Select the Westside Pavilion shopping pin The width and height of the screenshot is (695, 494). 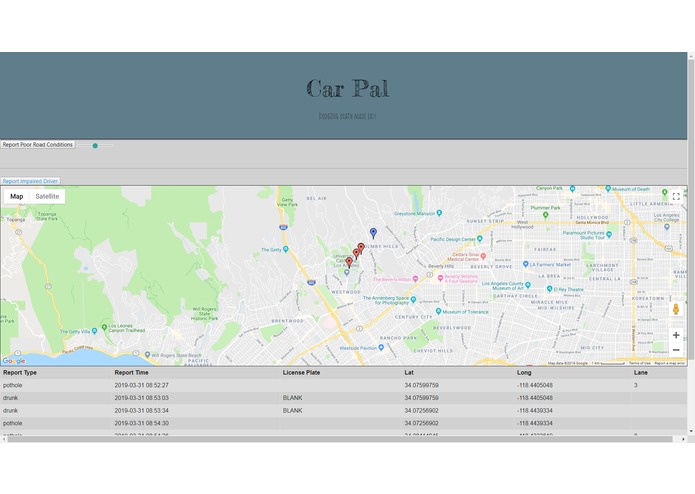point(381,348)
